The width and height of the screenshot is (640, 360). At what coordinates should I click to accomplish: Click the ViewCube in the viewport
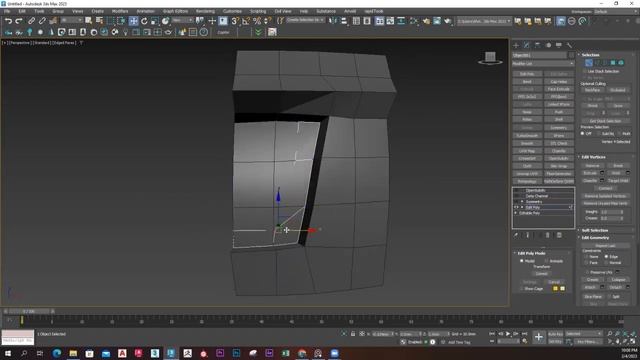click(x=490, y=58)
